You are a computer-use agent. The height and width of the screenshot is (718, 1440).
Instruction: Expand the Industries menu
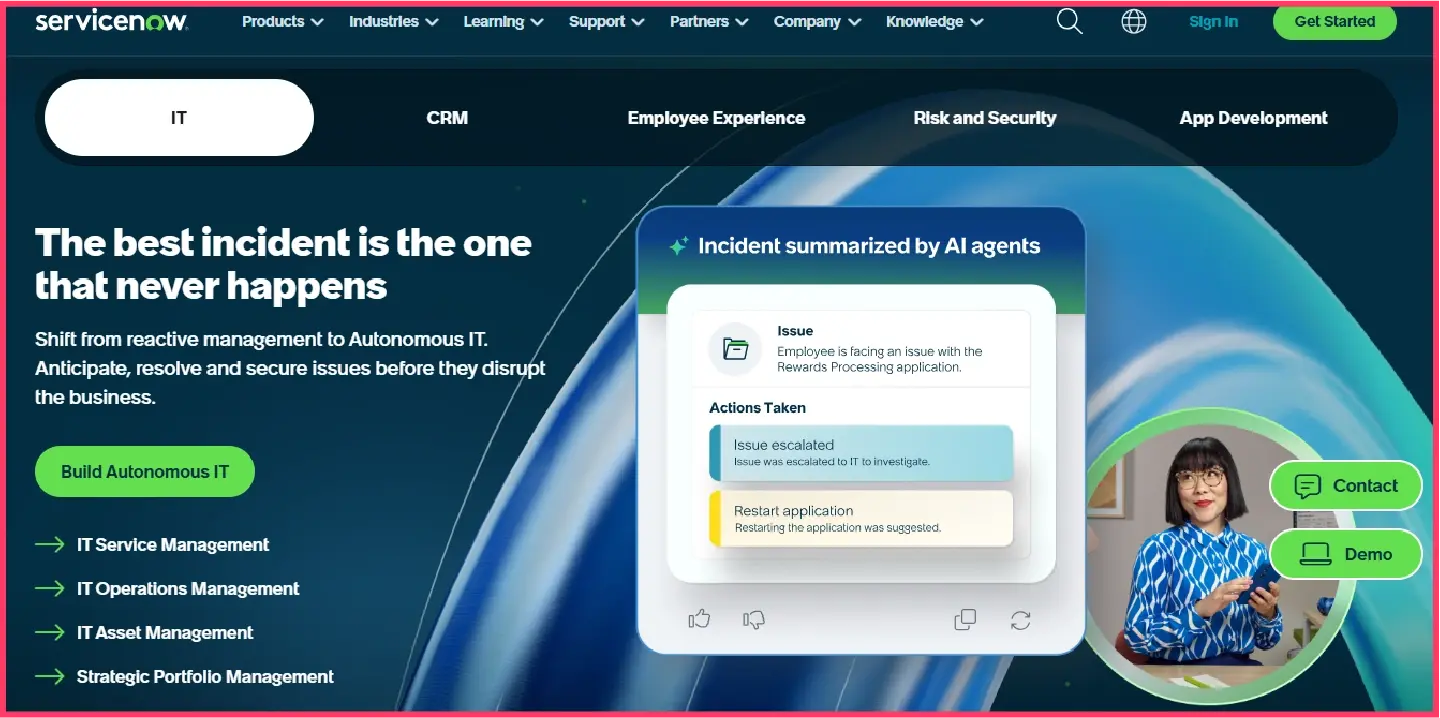(x=394, y=21)
